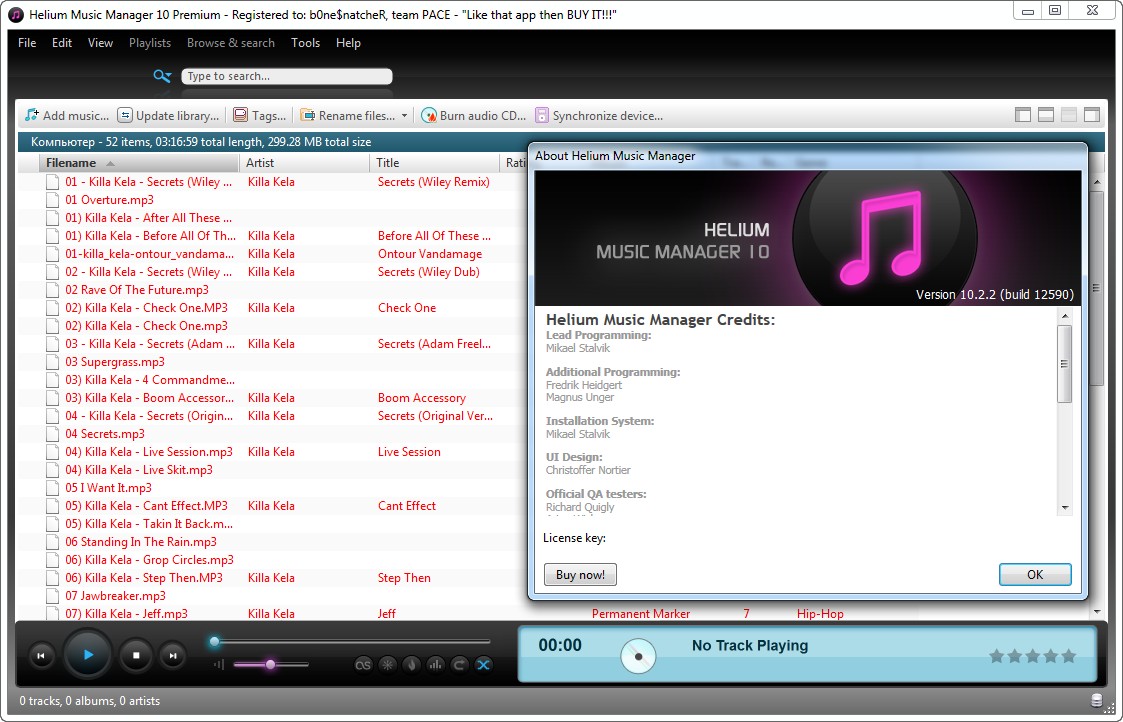This screenshot has height=722, width=1123.
Task: Click the 'Permanent Marker' album cell
Action: [x=641, y=614]
